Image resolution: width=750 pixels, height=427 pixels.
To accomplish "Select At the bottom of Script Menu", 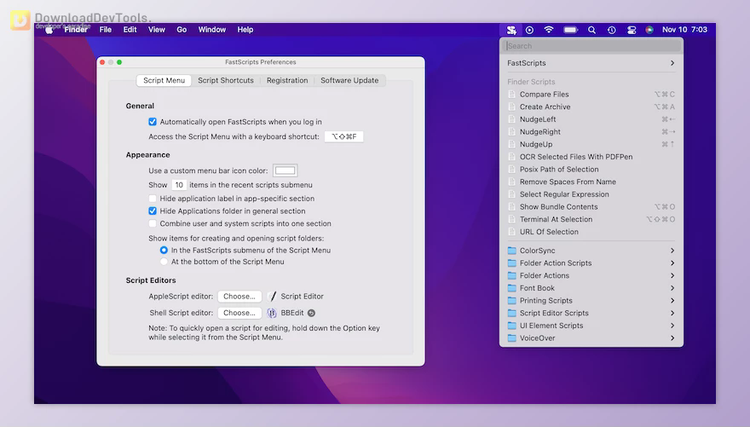I will click(164, 262).
